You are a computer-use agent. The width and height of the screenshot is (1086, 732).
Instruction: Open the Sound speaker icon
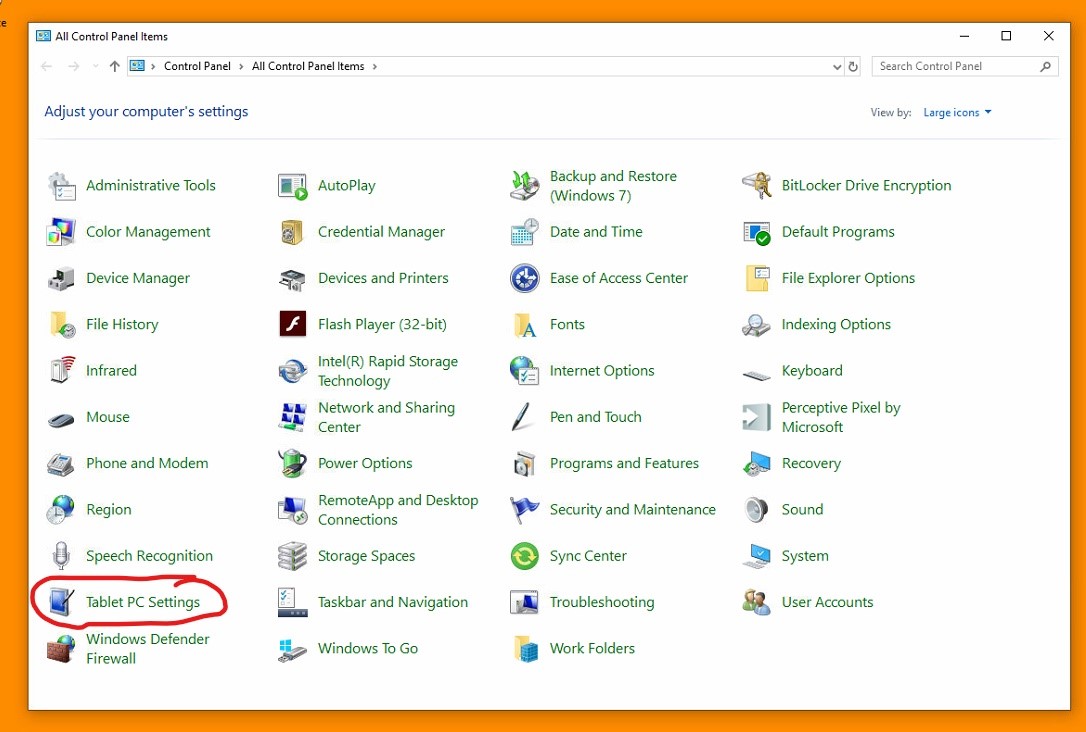[x=756, y=509]
